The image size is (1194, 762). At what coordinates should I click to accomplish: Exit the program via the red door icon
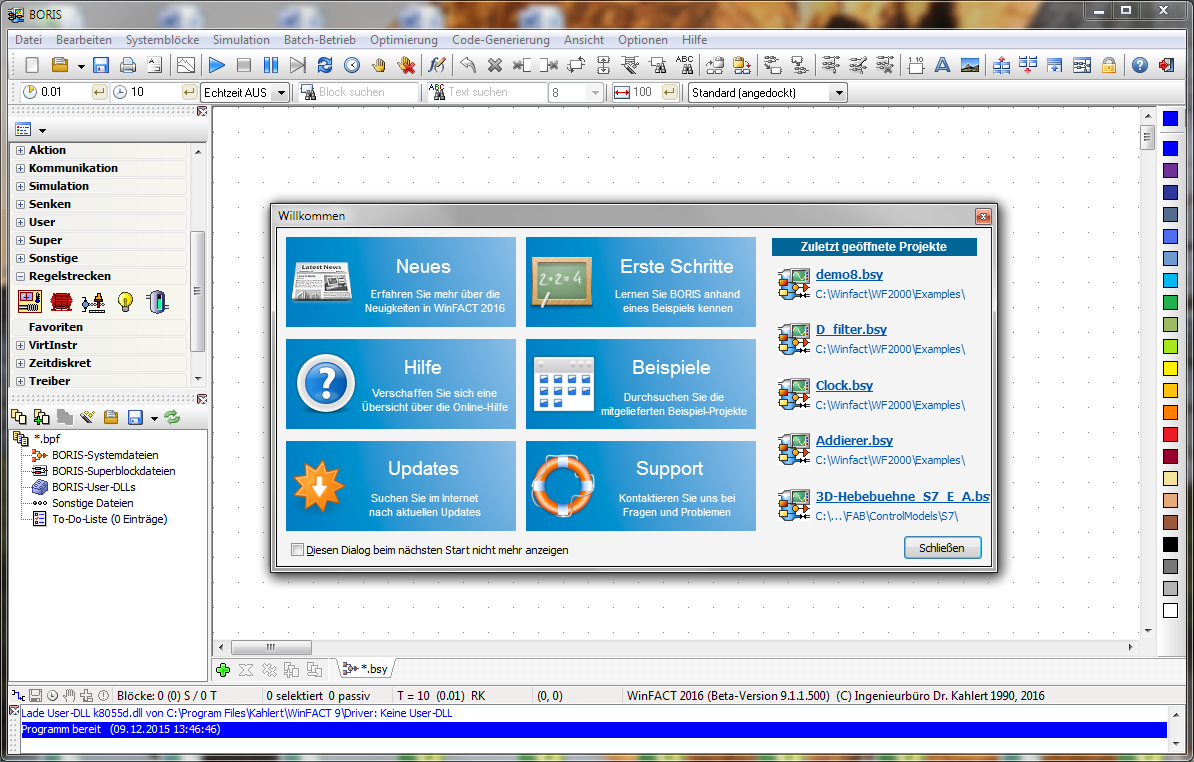coord(1166,65)
